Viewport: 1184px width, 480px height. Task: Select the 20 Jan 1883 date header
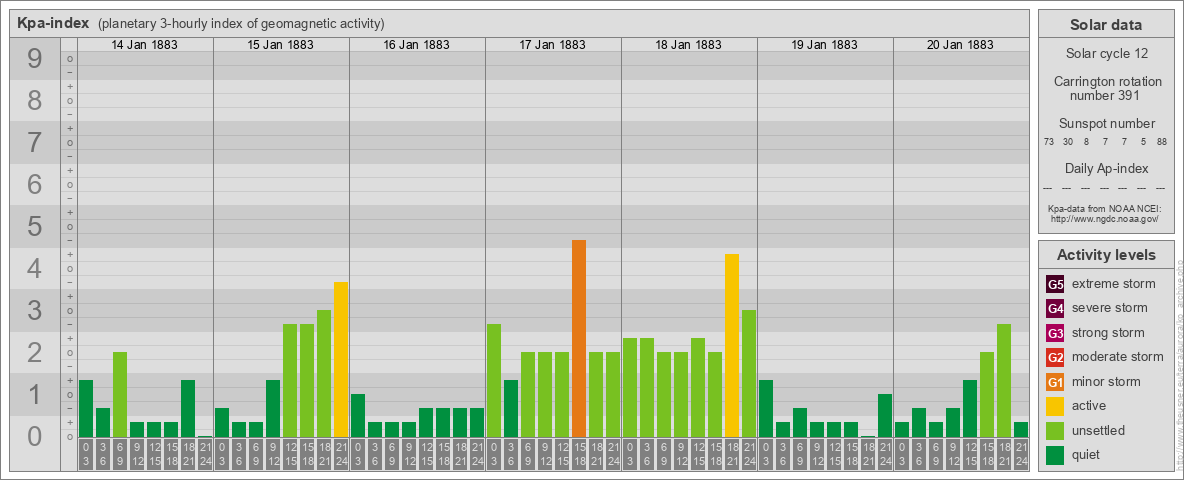(x=960, y=45)
